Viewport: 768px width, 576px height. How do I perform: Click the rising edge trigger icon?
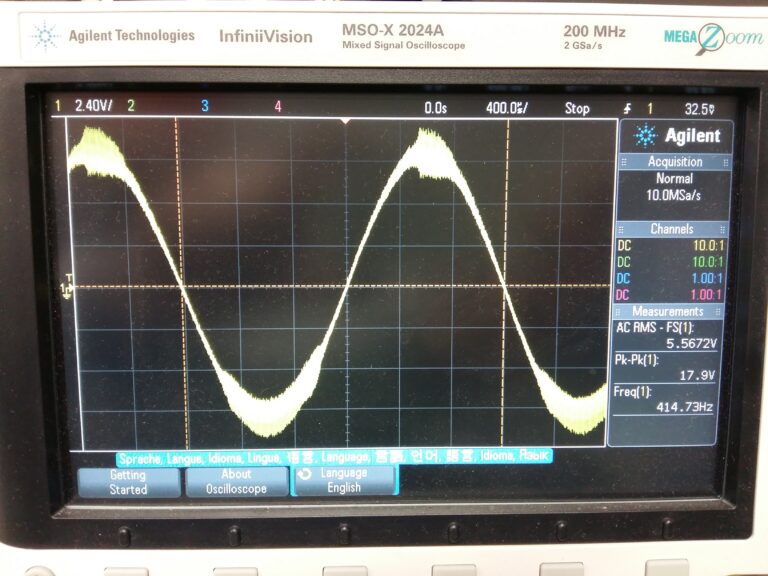pyautogui.click(x=627, y=107)
